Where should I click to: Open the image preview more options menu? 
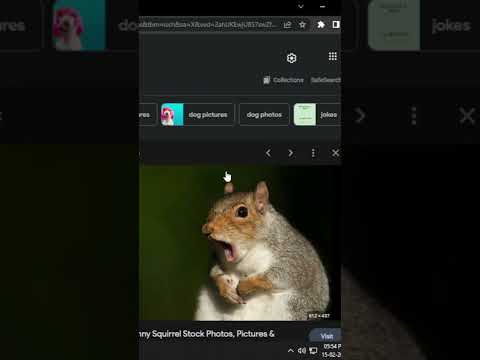click(x=313, y=153)
